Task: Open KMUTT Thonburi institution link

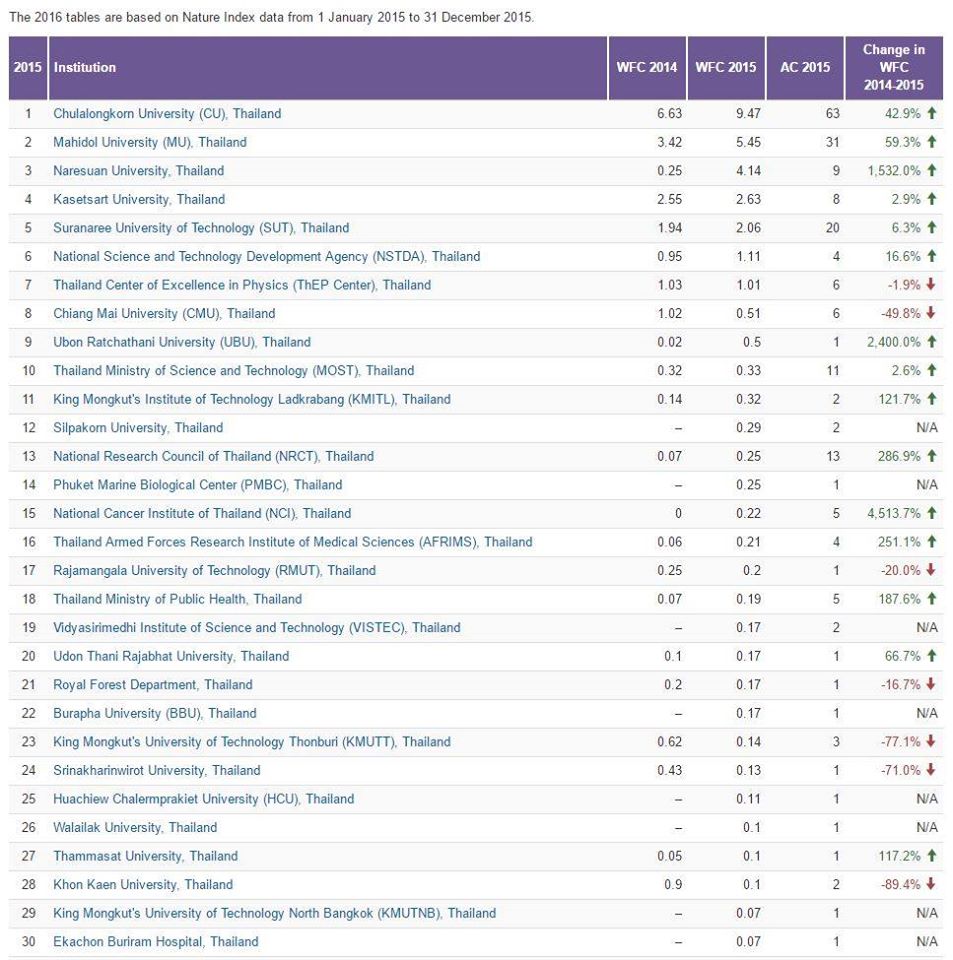Action: click(x=252, y=743)
